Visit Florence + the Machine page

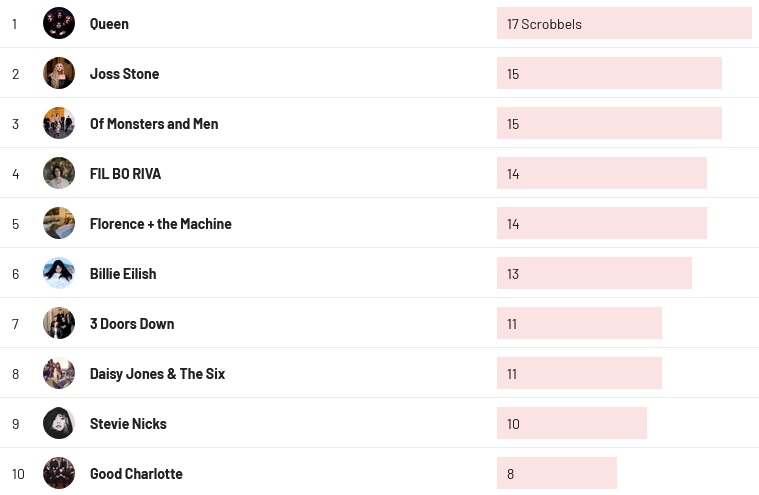coord(160,224)
